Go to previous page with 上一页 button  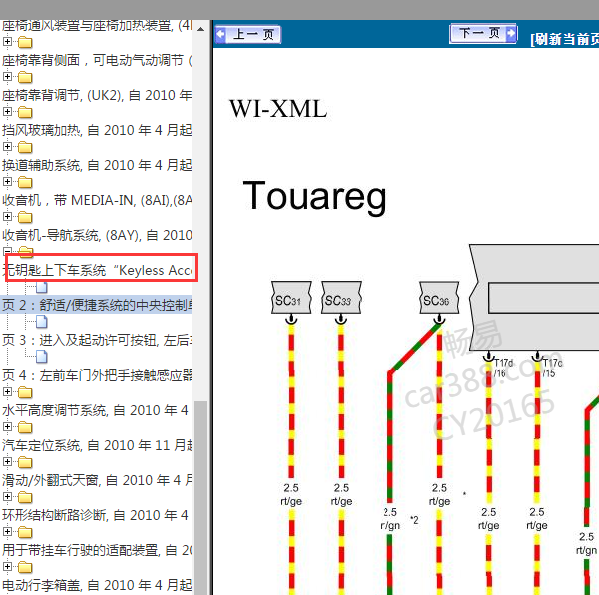coord(248,34)
